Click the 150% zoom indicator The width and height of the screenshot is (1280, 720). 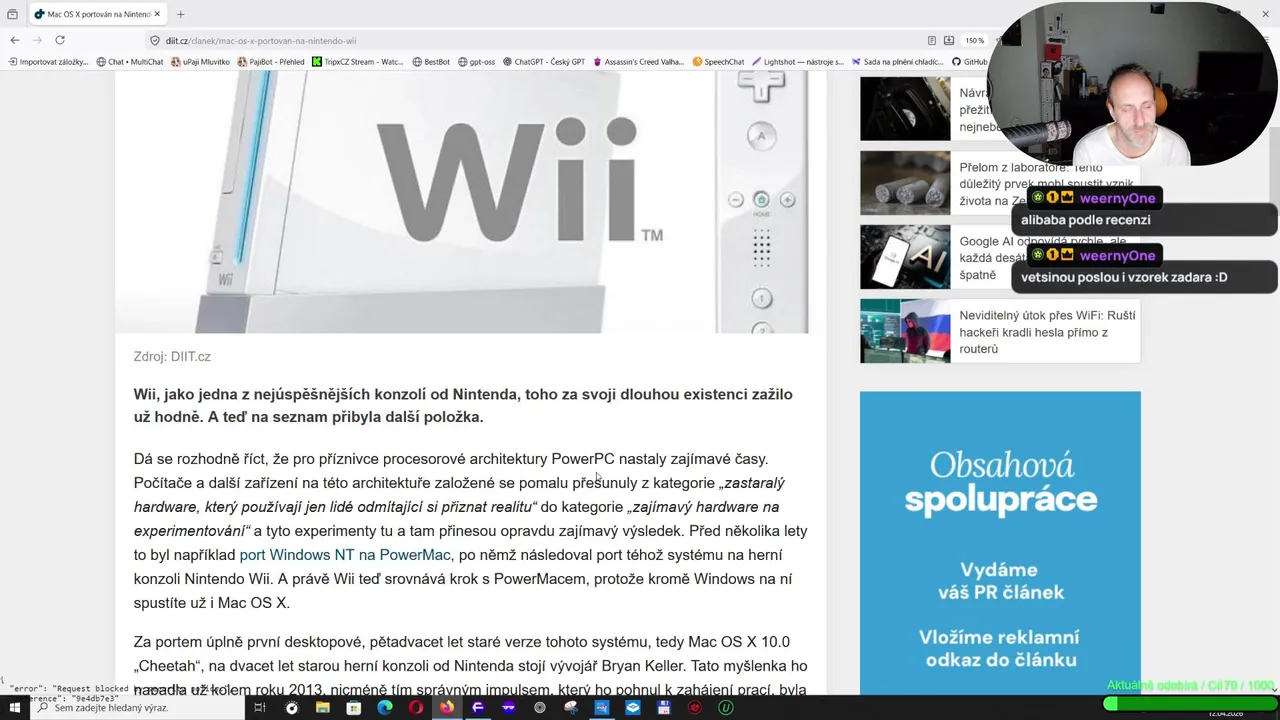tap(974, 41)
